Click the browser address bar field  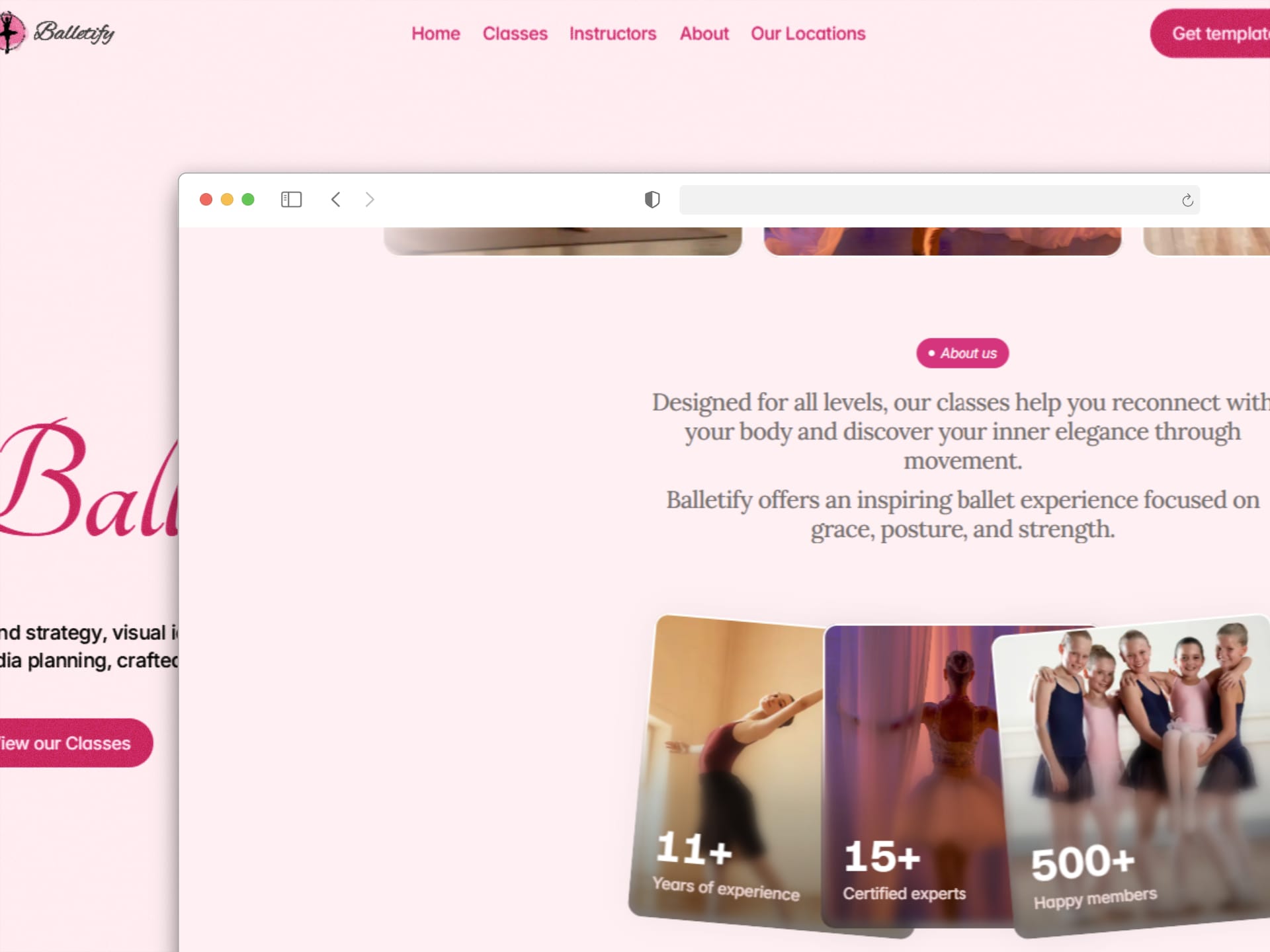coord(939,200)
